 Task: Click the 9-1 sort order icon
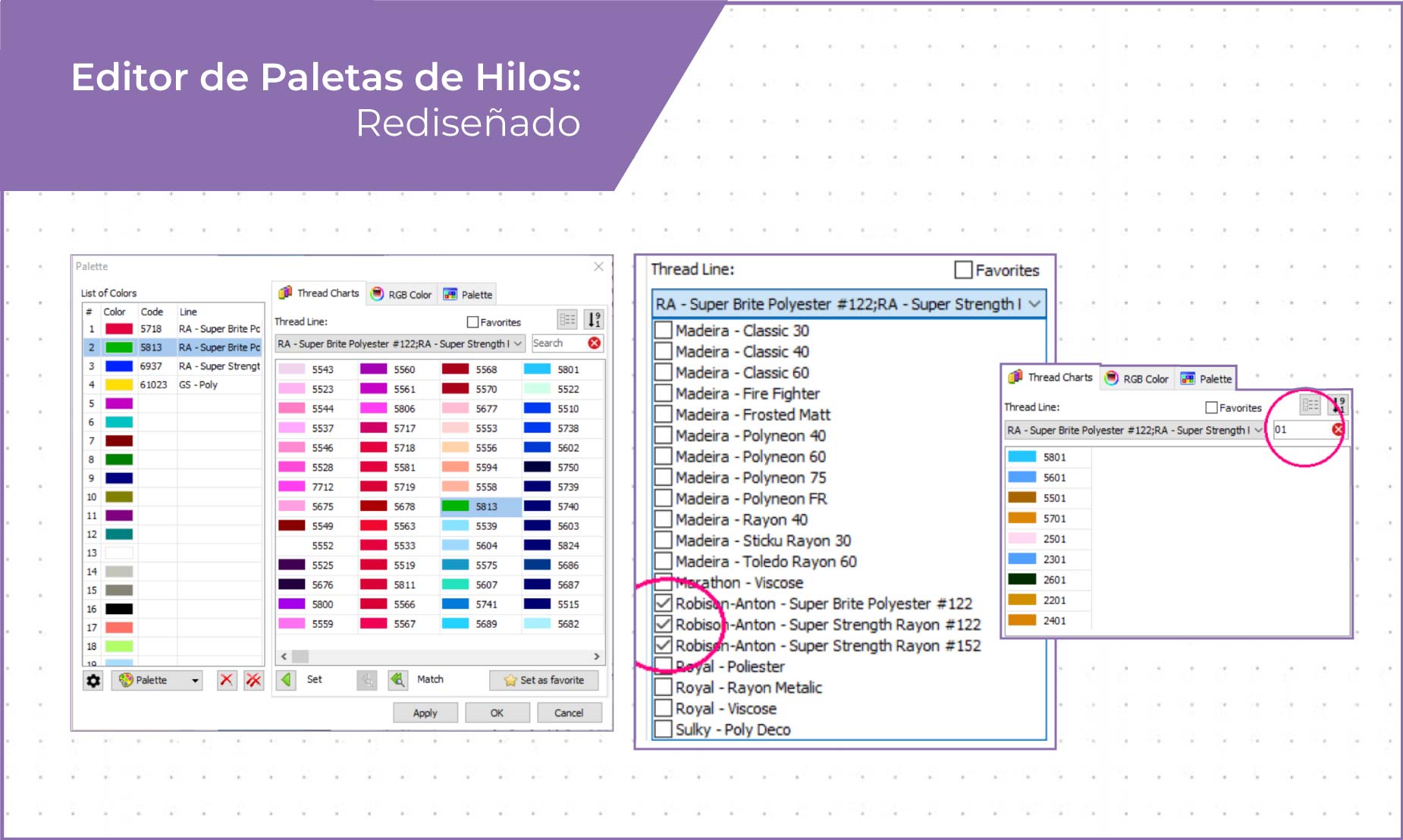[596, 318]
